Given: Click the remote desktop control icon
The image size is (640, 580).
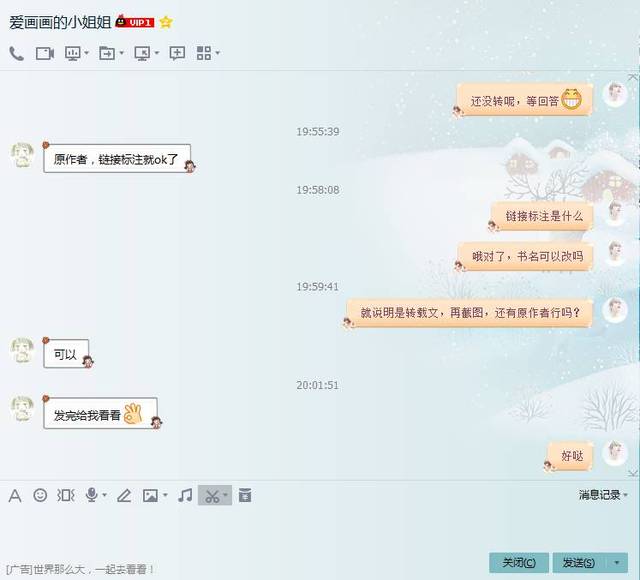Looking at the screenshot, I should [x=142, y=53].
